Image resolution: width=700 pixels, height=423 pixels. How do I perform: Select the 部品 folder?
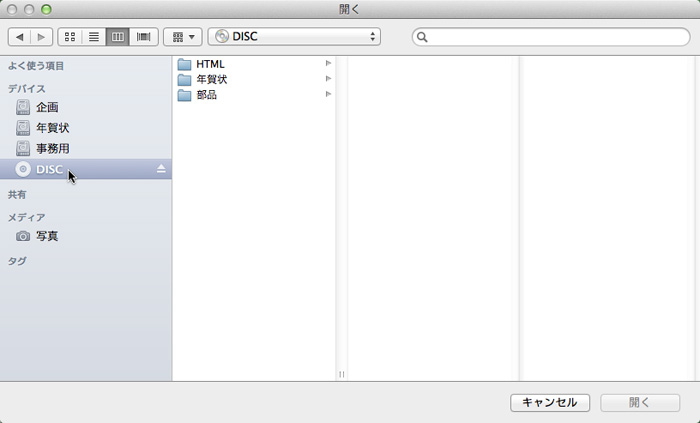tap(206, 95)
